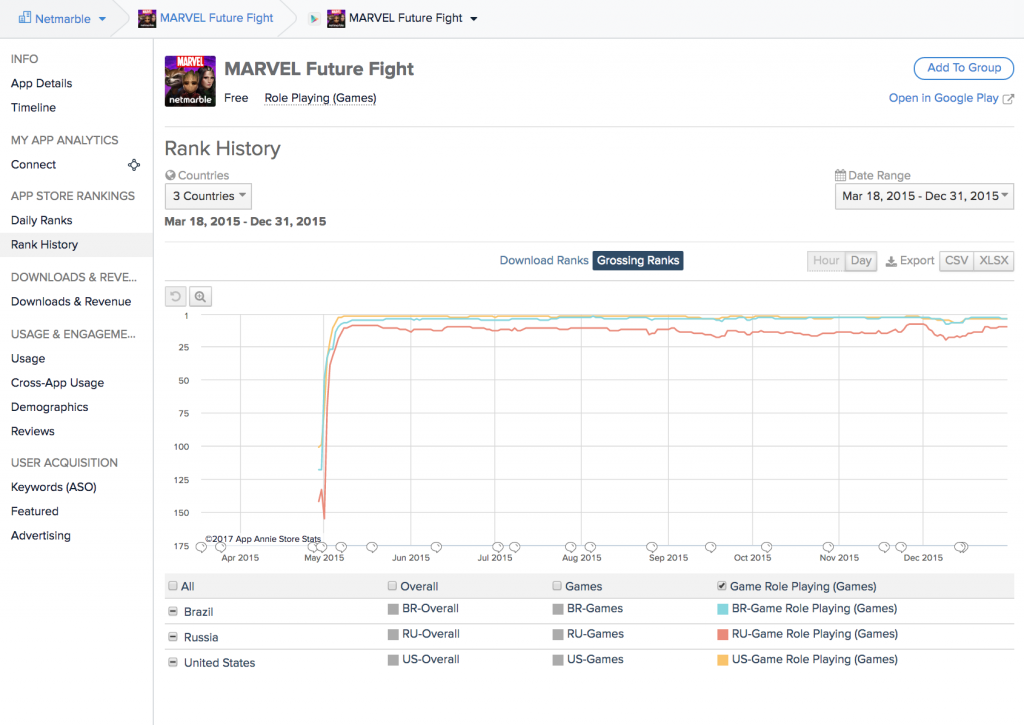The image size is (1024, 725).
Task: Open the Date Range dropdown
Action: pyautogui.click(x=924, y=196)
